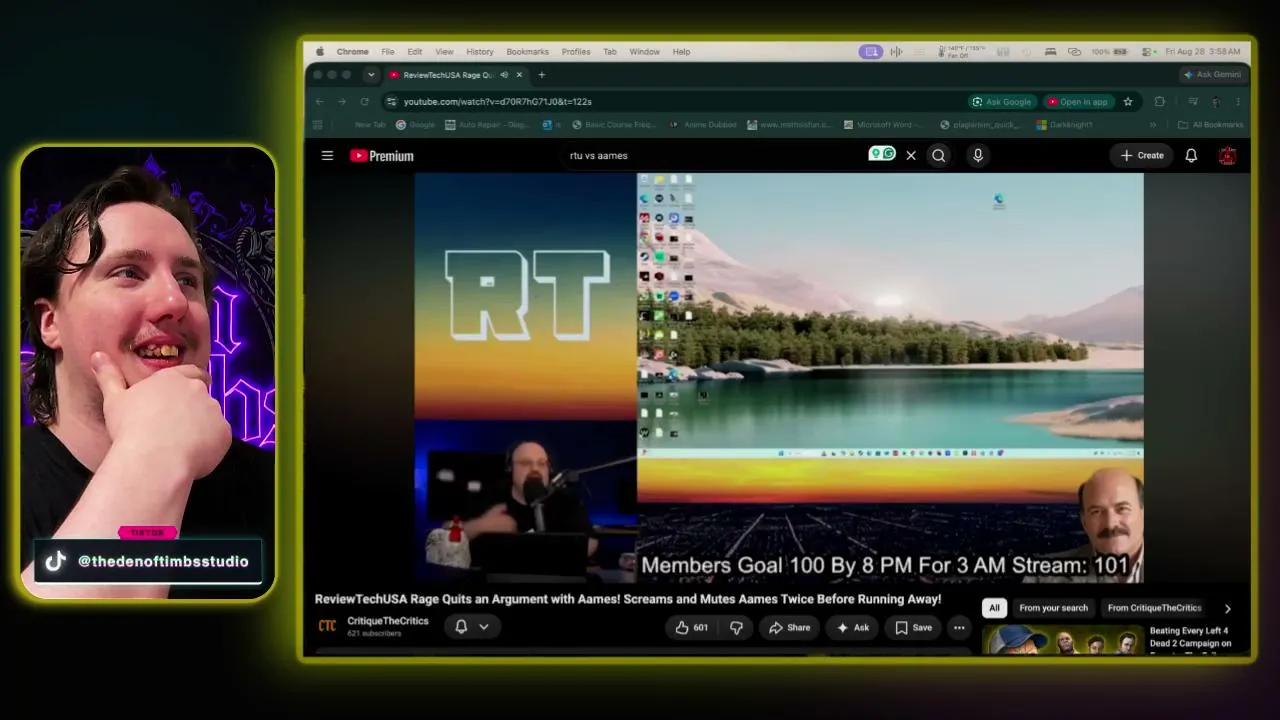Expand the channel notification bell dropdown
The image size is (1280, 720).
point(472,627)
